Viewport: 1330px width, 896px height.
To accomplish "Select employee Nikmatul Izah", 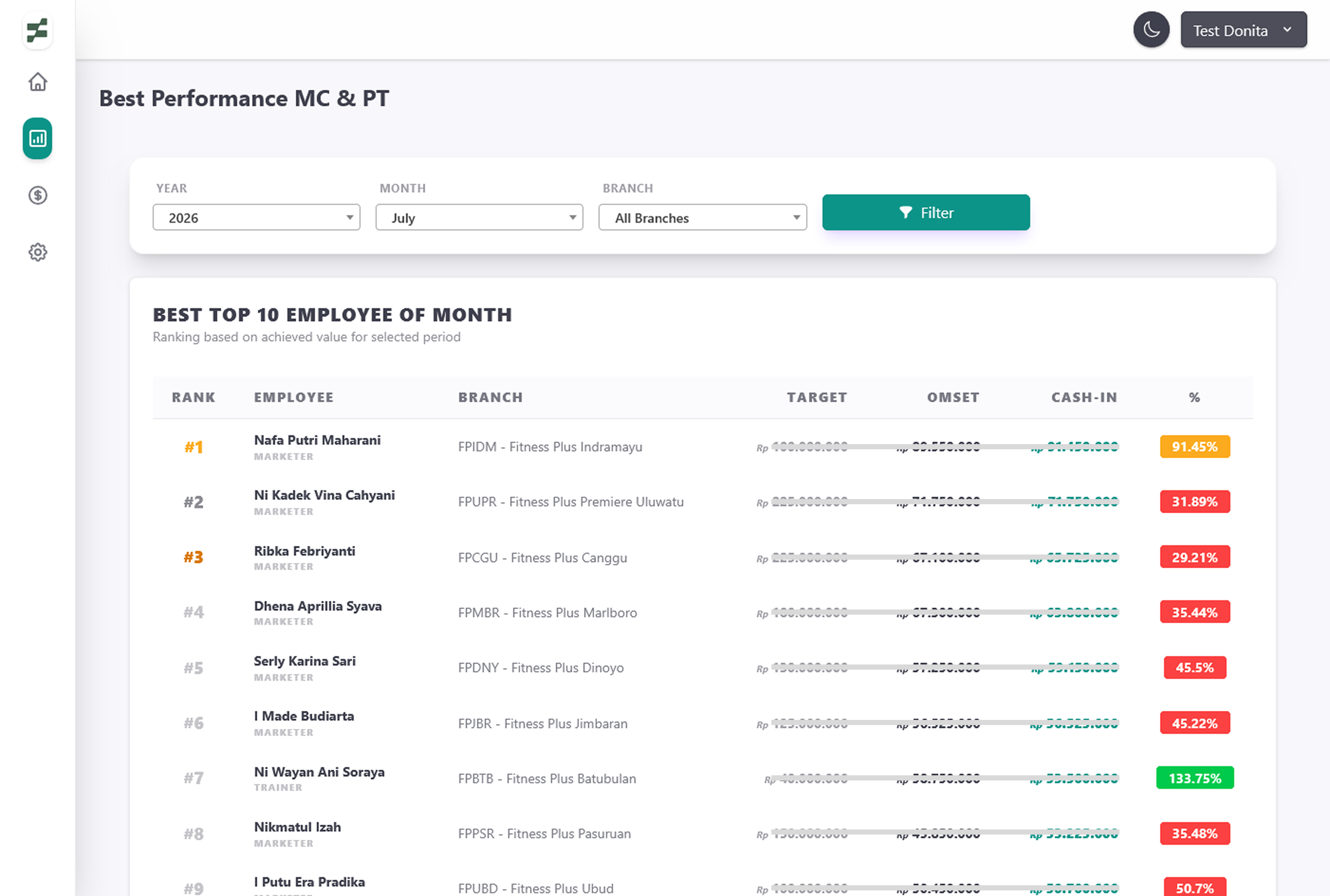I will 297,827.
